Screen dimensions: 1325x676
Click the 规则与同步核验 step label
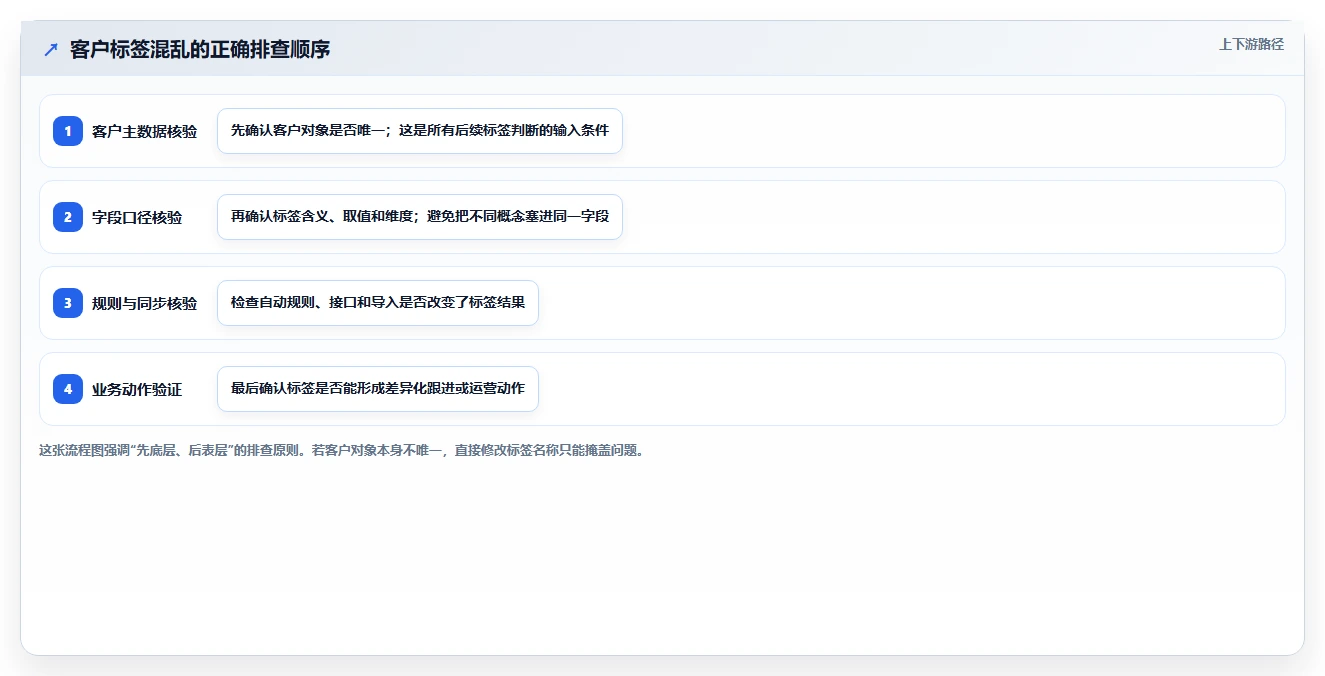[x=144, y=303]
